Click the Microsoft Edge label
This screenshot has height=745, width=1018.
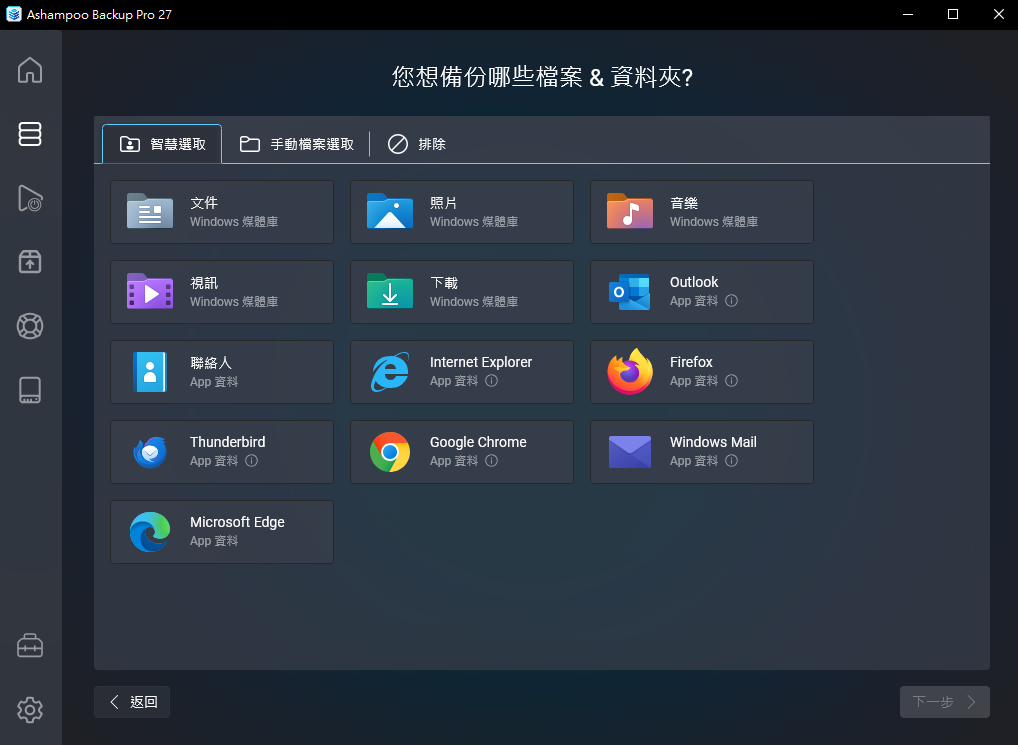237,522
